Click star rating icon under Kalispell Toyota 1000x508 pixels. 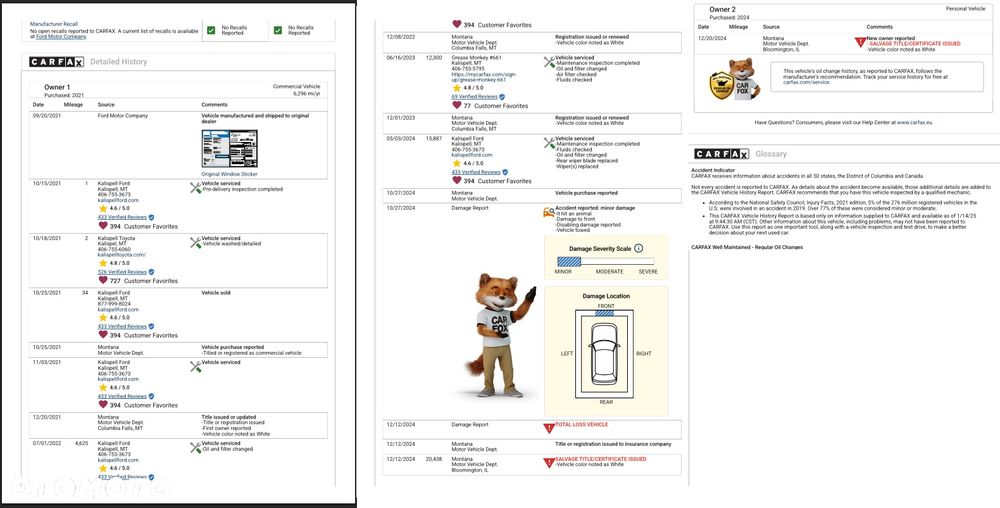pyautogui.click(x=102, y=263)
